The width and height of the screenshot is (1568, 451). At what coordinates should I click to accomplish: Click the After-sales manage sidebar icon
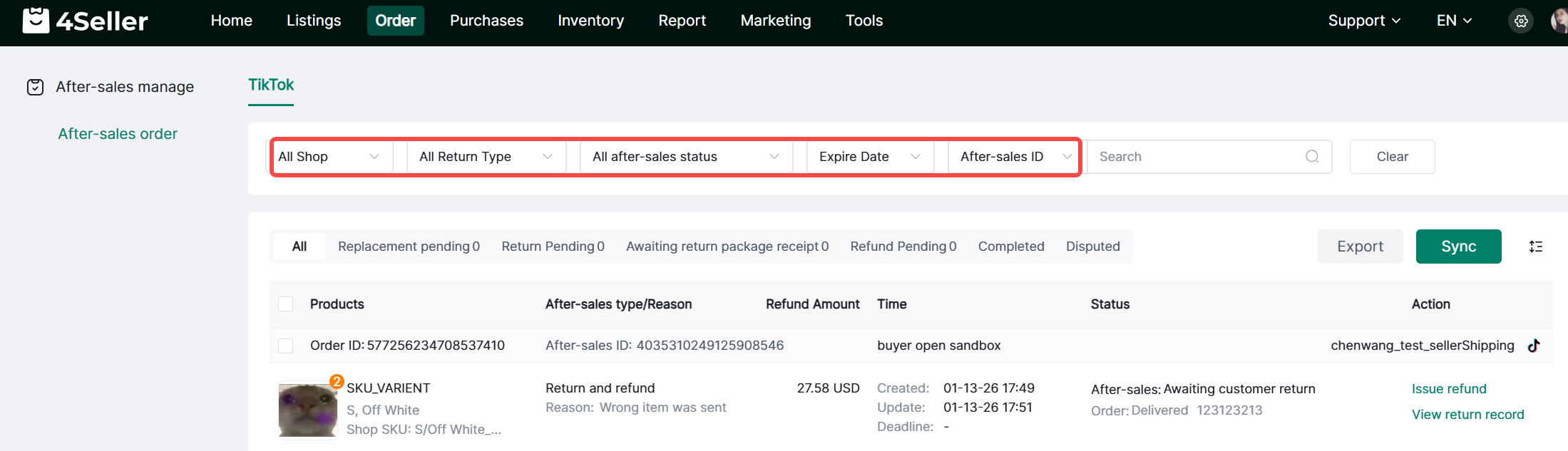(x=35, y=87)
